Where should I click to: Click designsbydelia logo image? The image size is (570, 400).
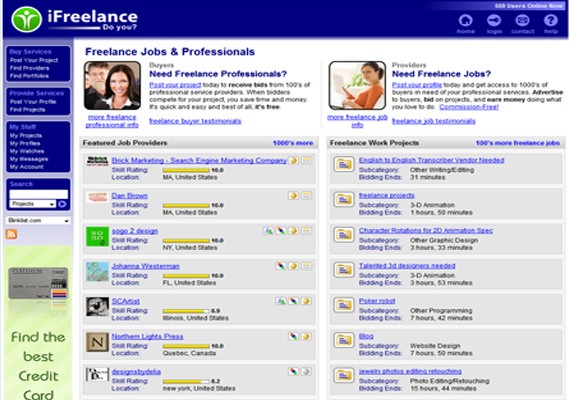click(97, 374)
